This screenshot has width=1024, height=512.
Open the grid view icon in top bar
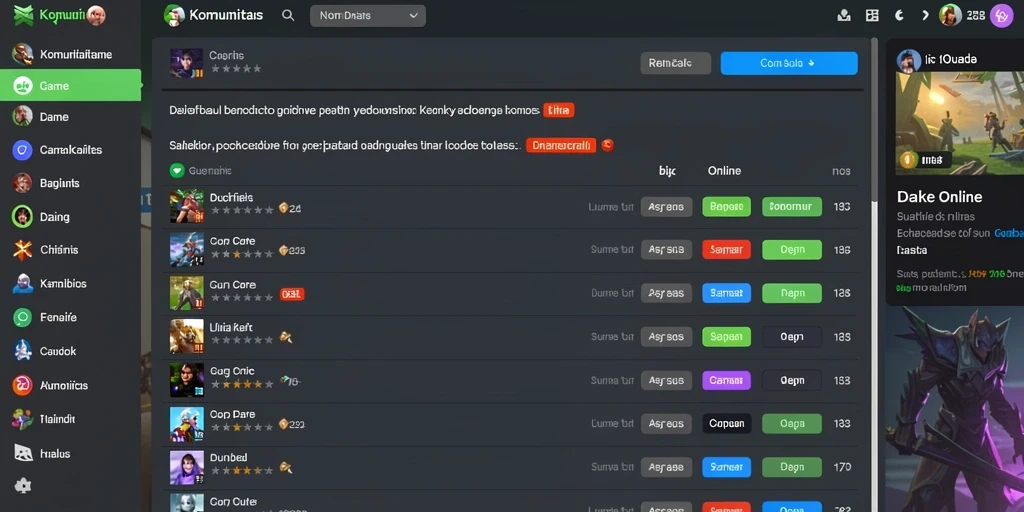[872, 15]
